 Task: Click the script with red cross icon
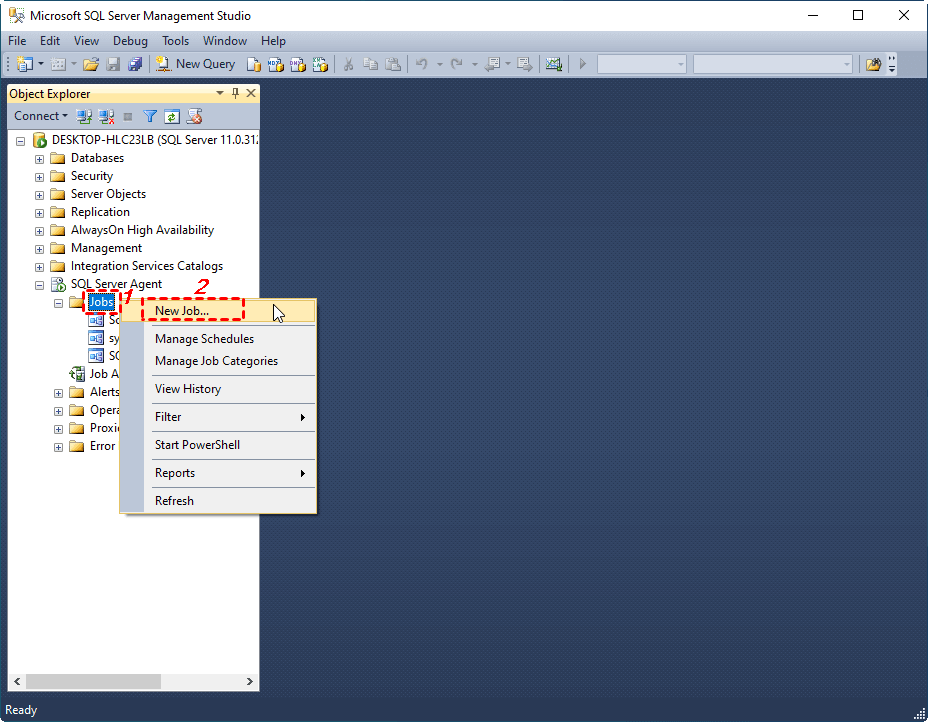(194, 117)
